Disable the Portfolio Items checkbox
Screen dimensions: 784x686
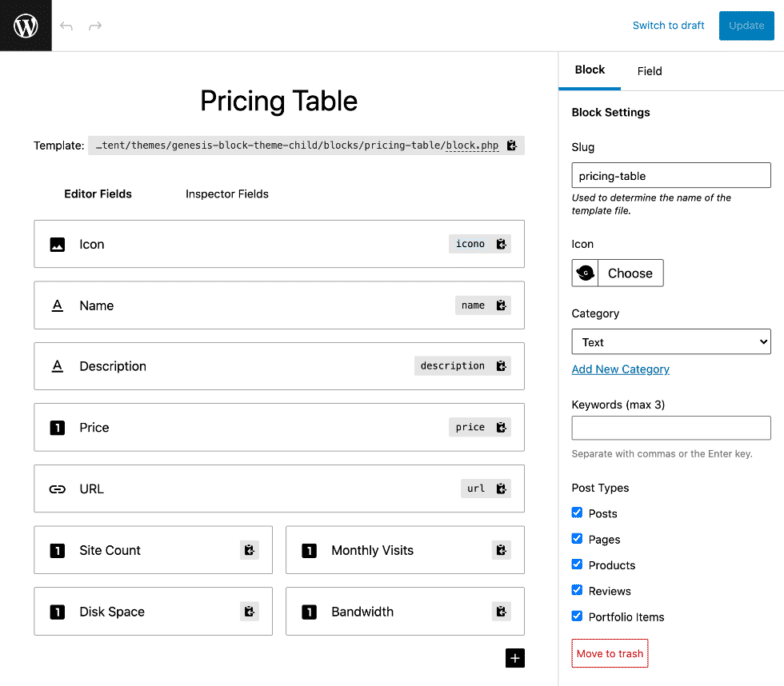(577, 617)
